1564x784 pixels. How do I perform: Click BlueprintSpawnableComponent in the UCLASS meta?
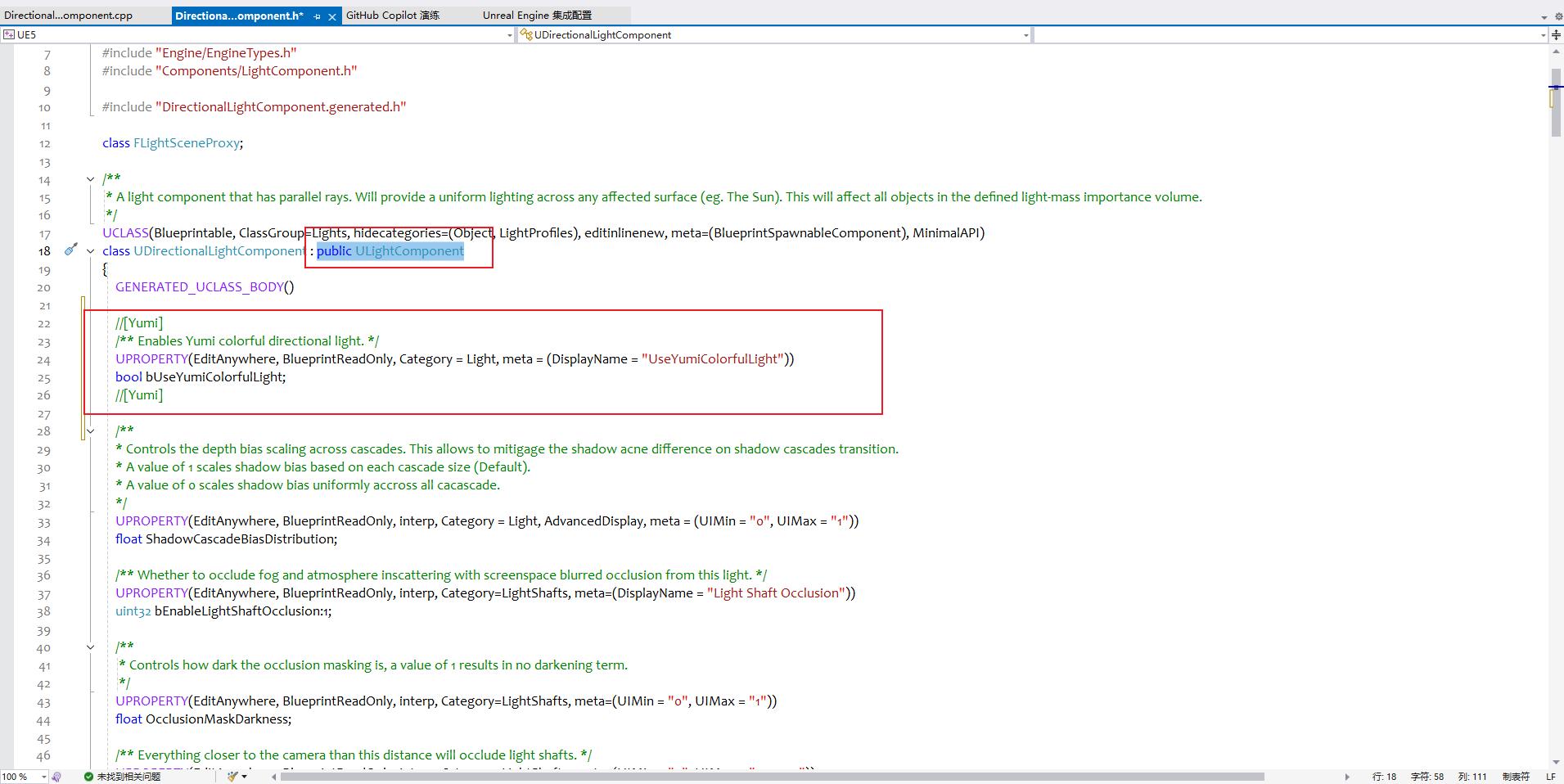tap(806, 233)
